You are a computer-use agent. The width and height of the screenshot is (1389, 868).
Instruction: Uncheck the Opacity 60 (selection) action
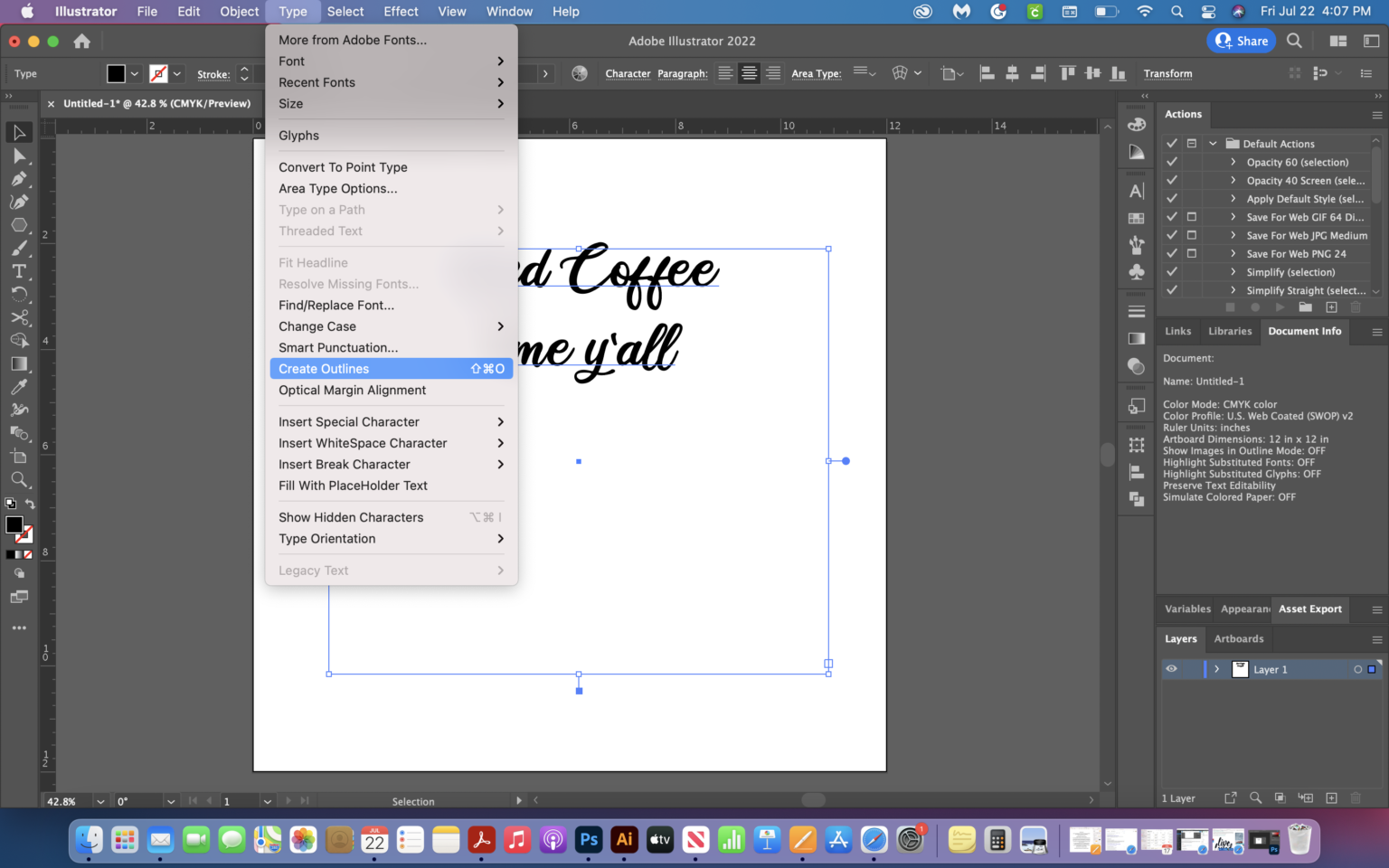click(x=1172, y=162)
